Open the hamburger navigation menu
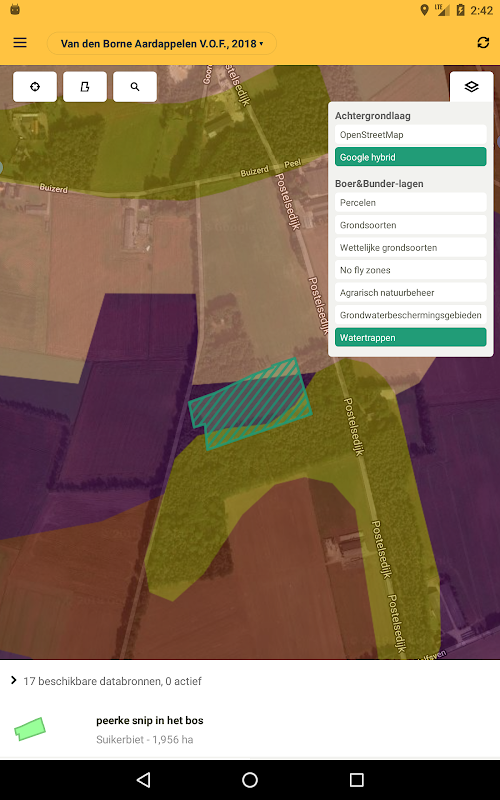 pos(20,43)
